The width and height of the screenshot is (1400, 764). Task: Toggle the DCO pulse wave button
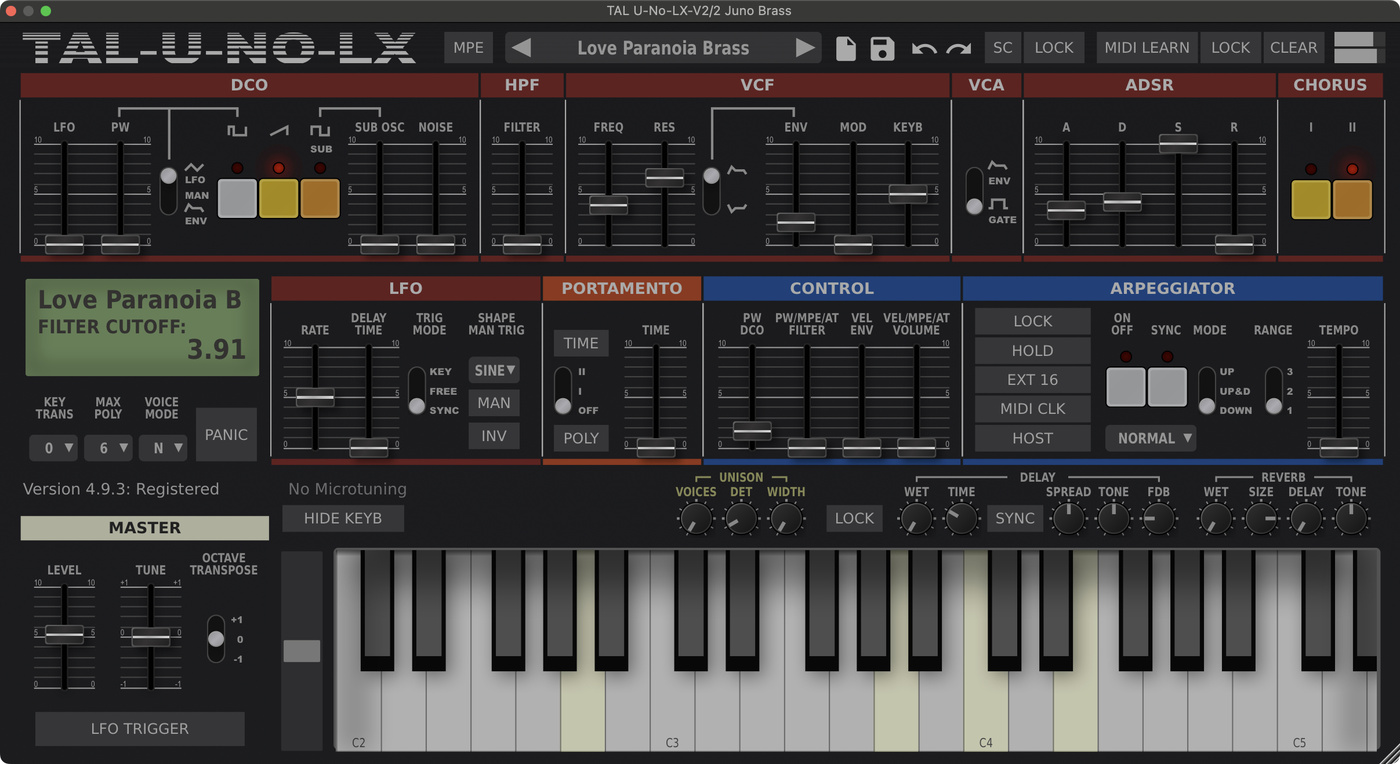click(237, 199)
